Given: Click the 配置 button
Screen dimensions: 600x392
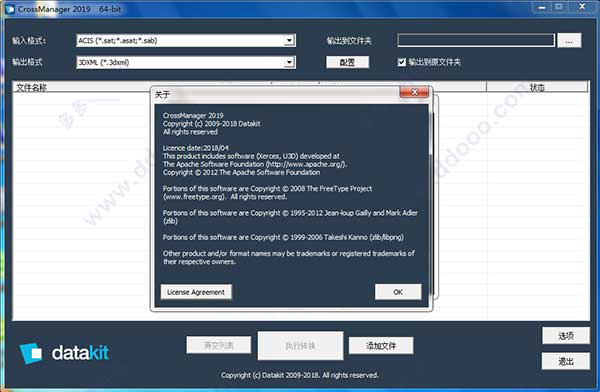Looking at the screenshot, I should point(347,62).
